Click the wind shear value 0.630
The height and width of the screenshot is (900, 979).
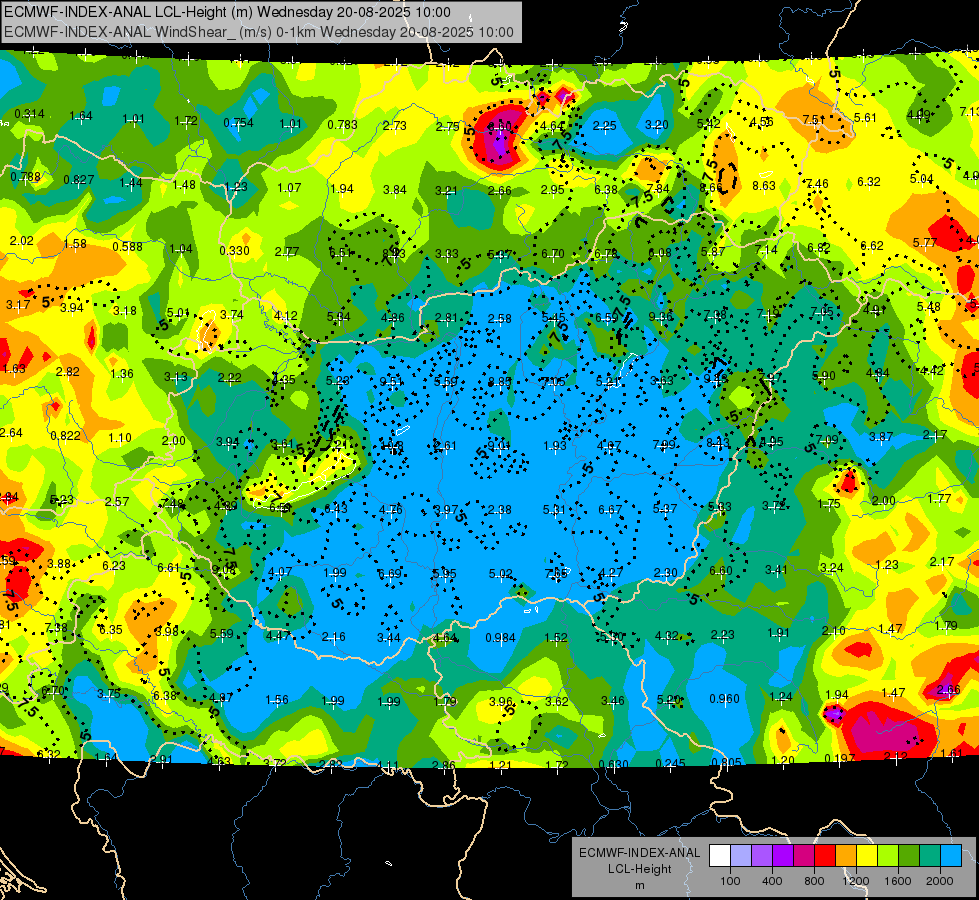pyautogui.click(x=614, y=764)
